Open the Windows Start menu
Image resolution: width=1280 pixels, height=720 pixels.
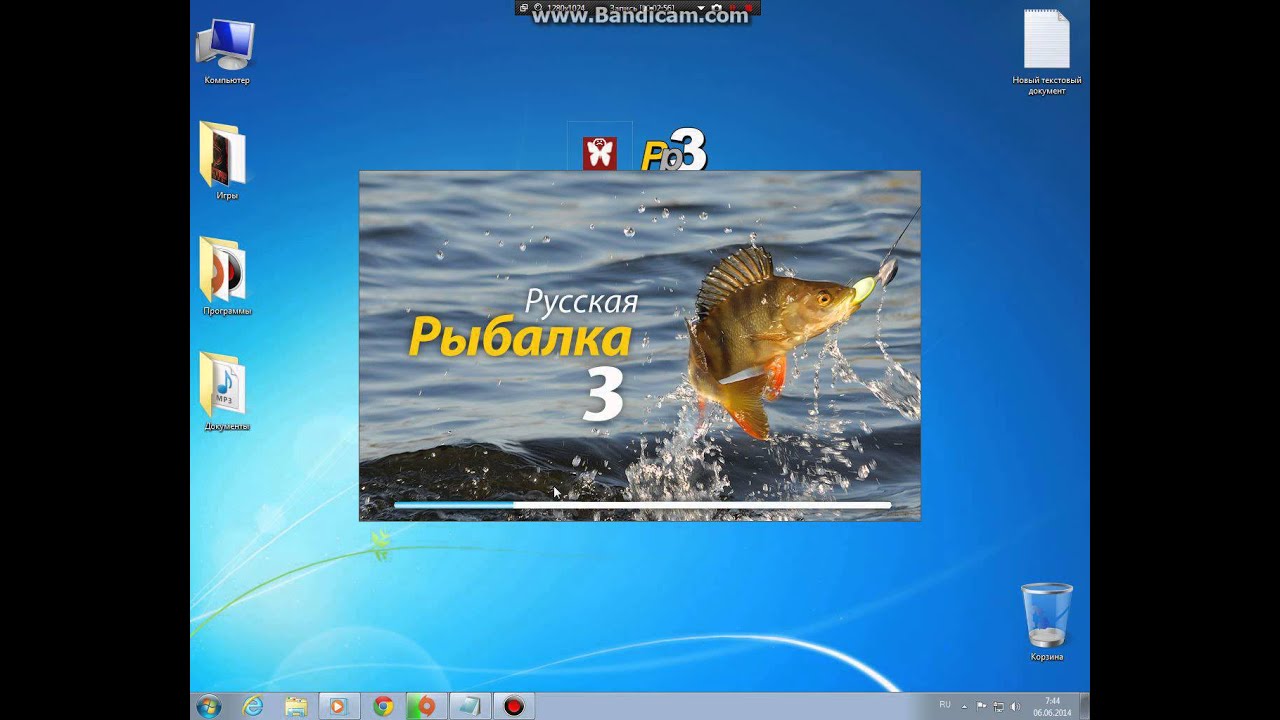pyautogui.click(x=209, y=706)
